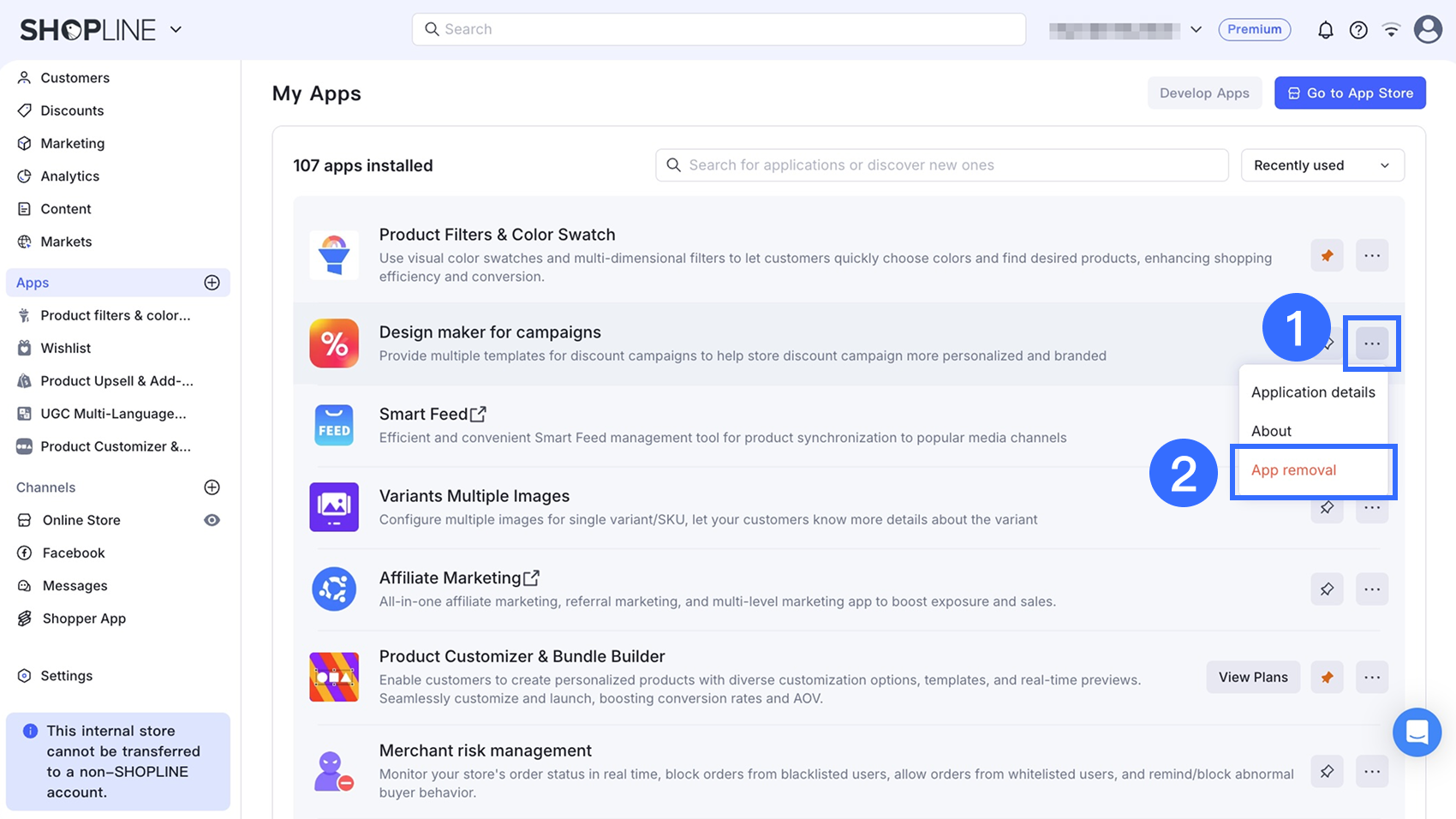
Task: Click the Merchant risk management app title
Action: click(x=486, y=750)
